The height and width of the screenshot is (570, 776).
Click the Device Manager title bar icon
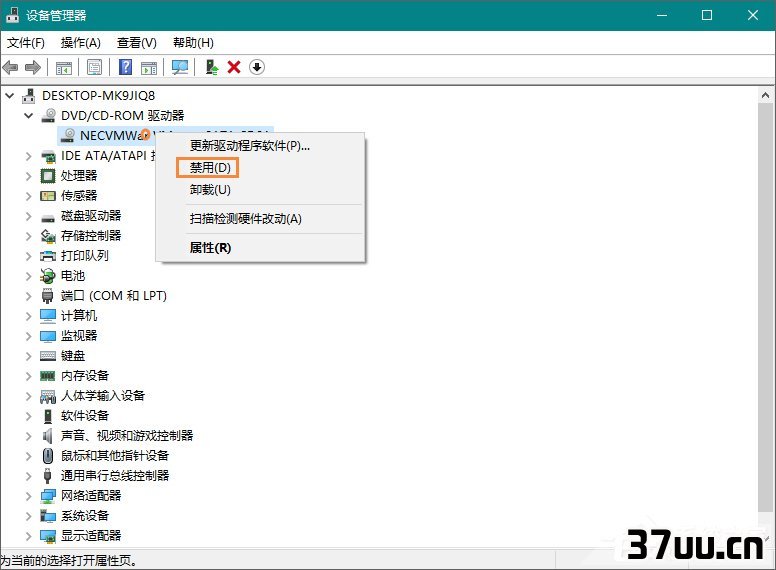pos(12,15)
